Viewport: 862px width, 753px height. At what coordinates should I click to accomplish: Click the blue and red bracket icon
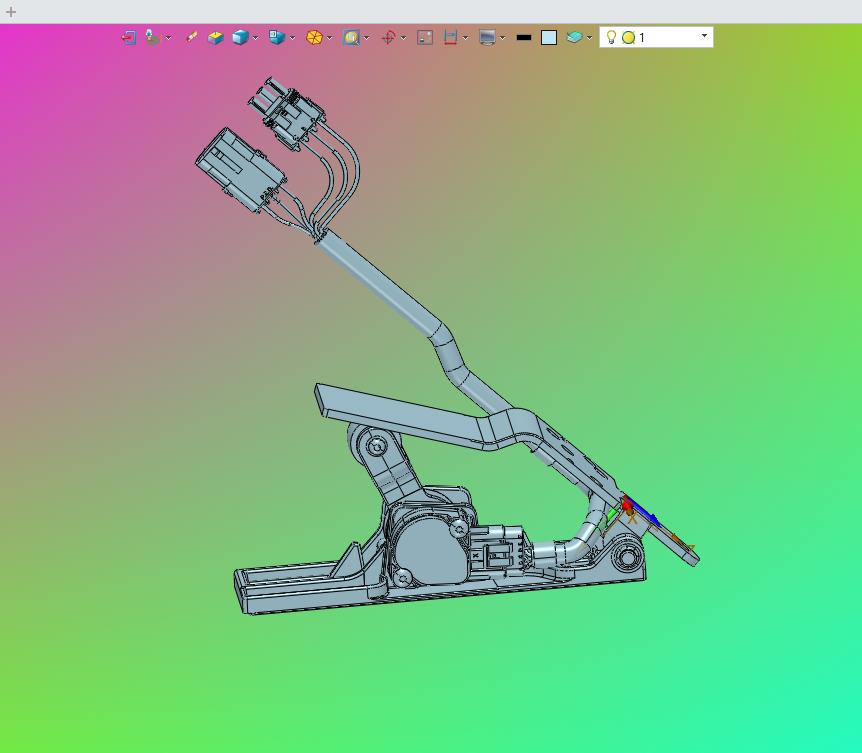point(450,37)
